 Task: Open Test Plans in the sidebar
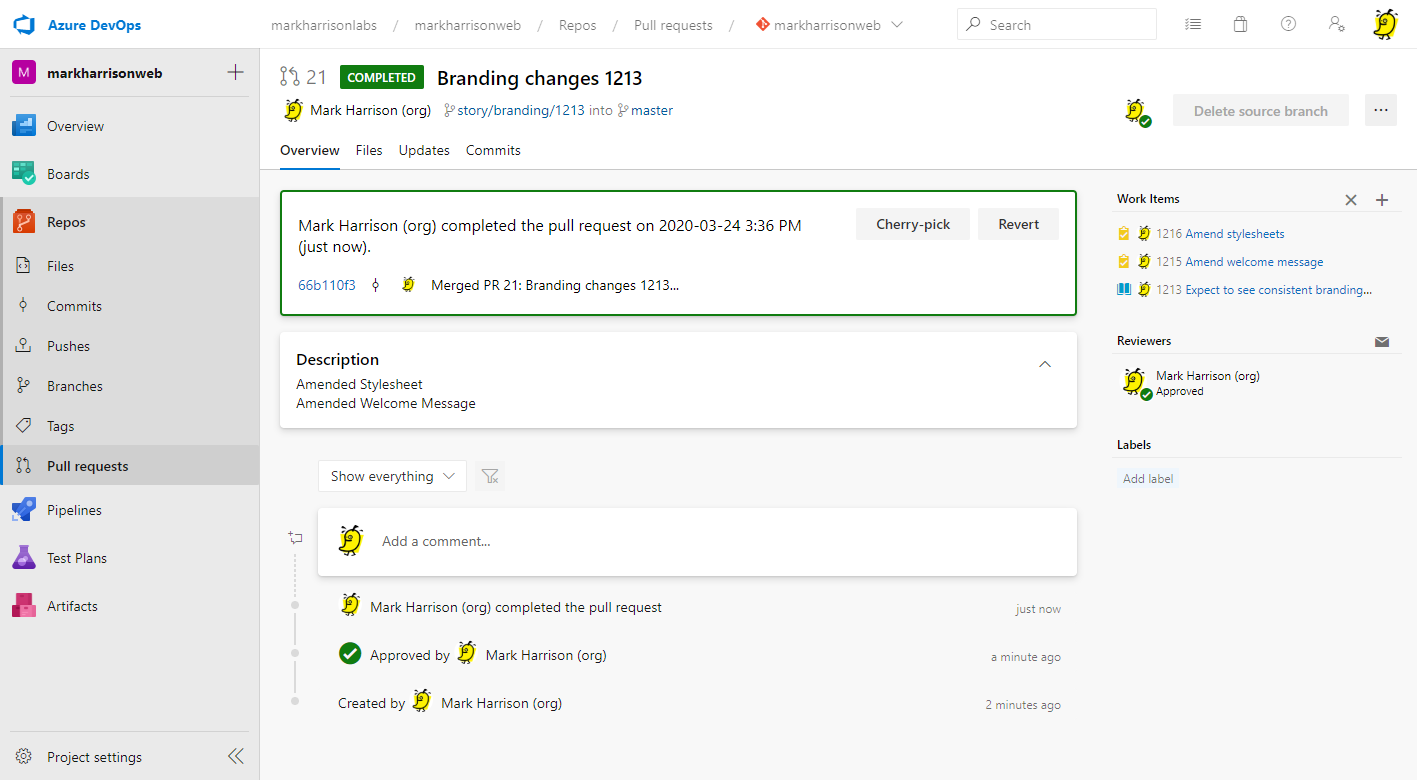tap(76, 558)
